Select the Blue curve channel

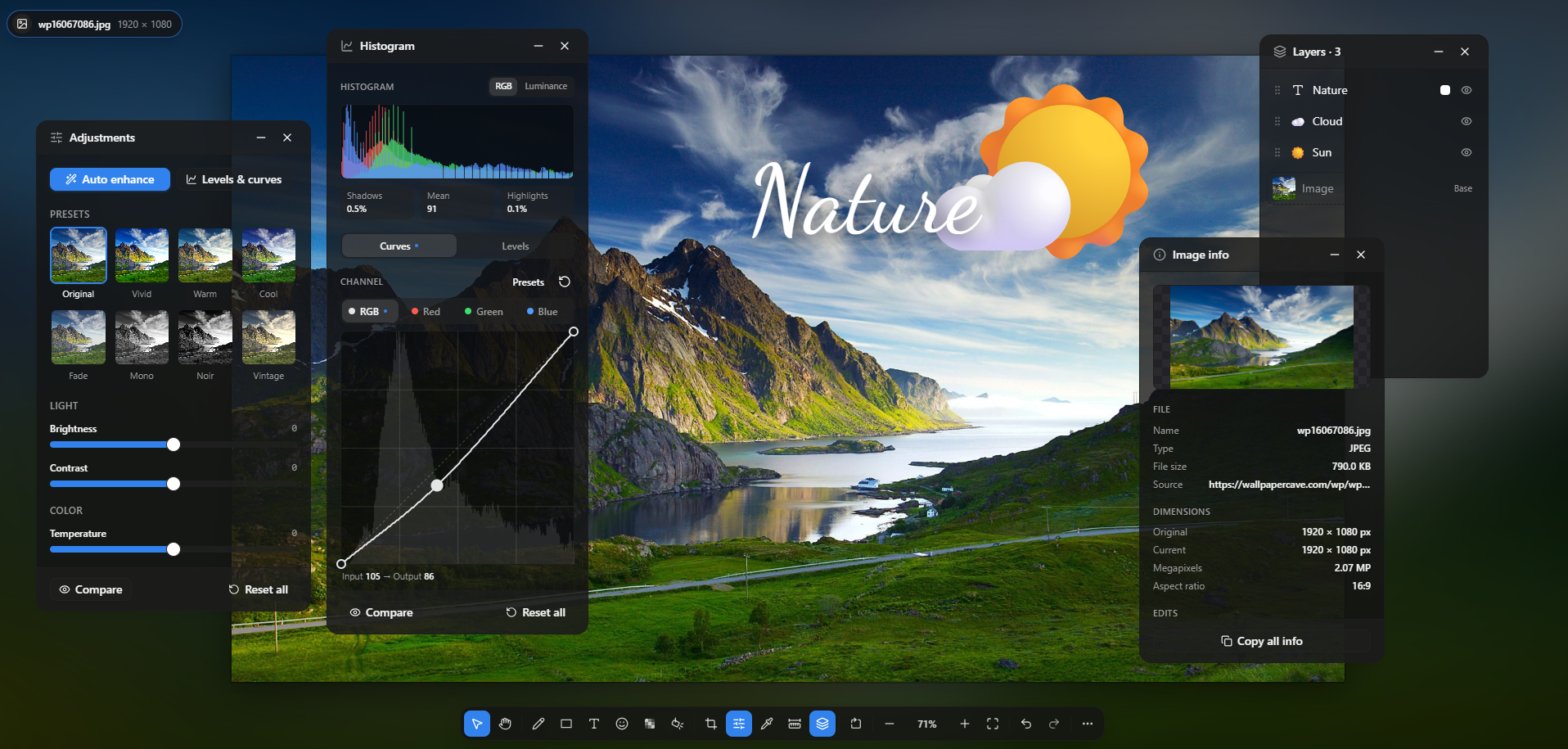(543, 312)
